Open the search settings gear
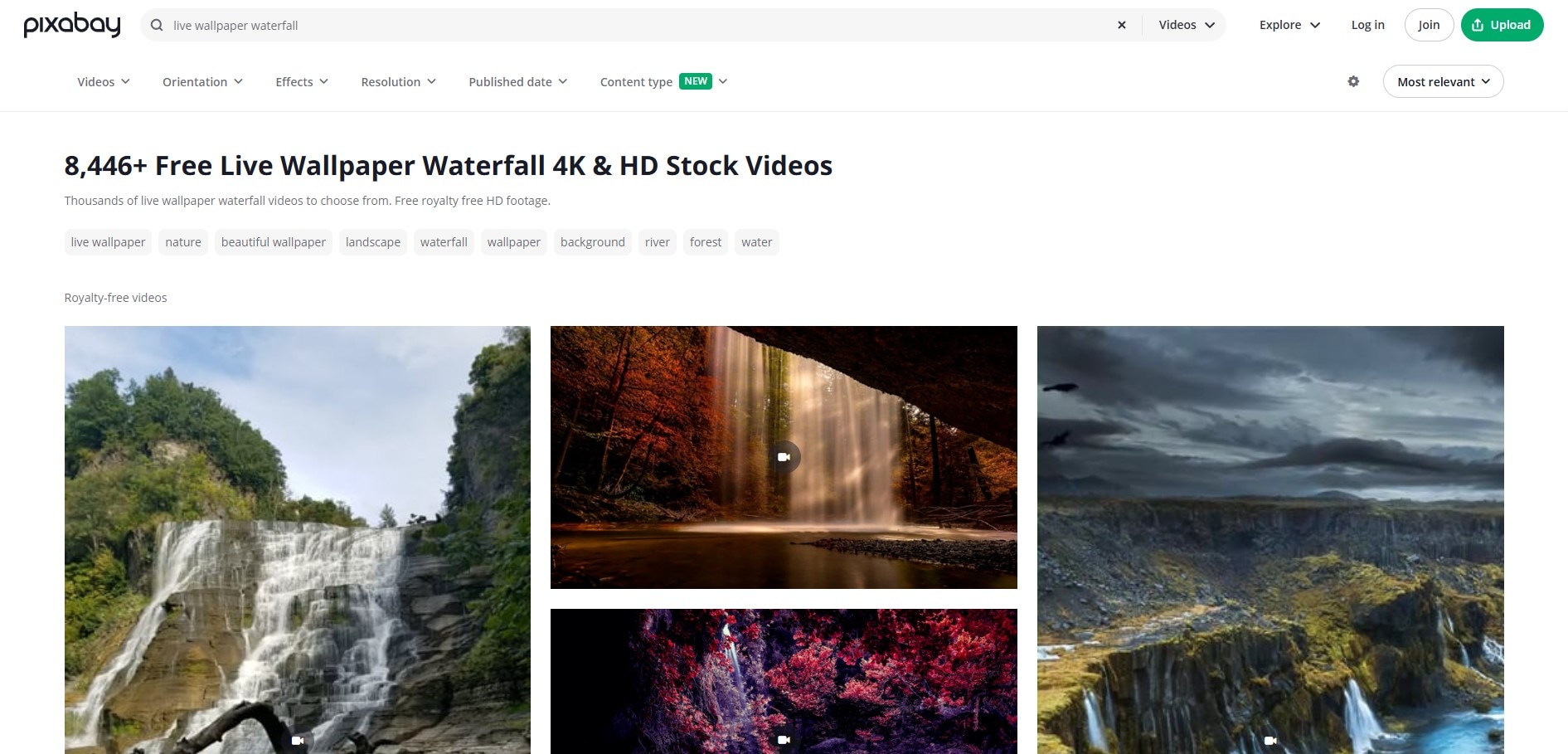 click(1353, 81)
